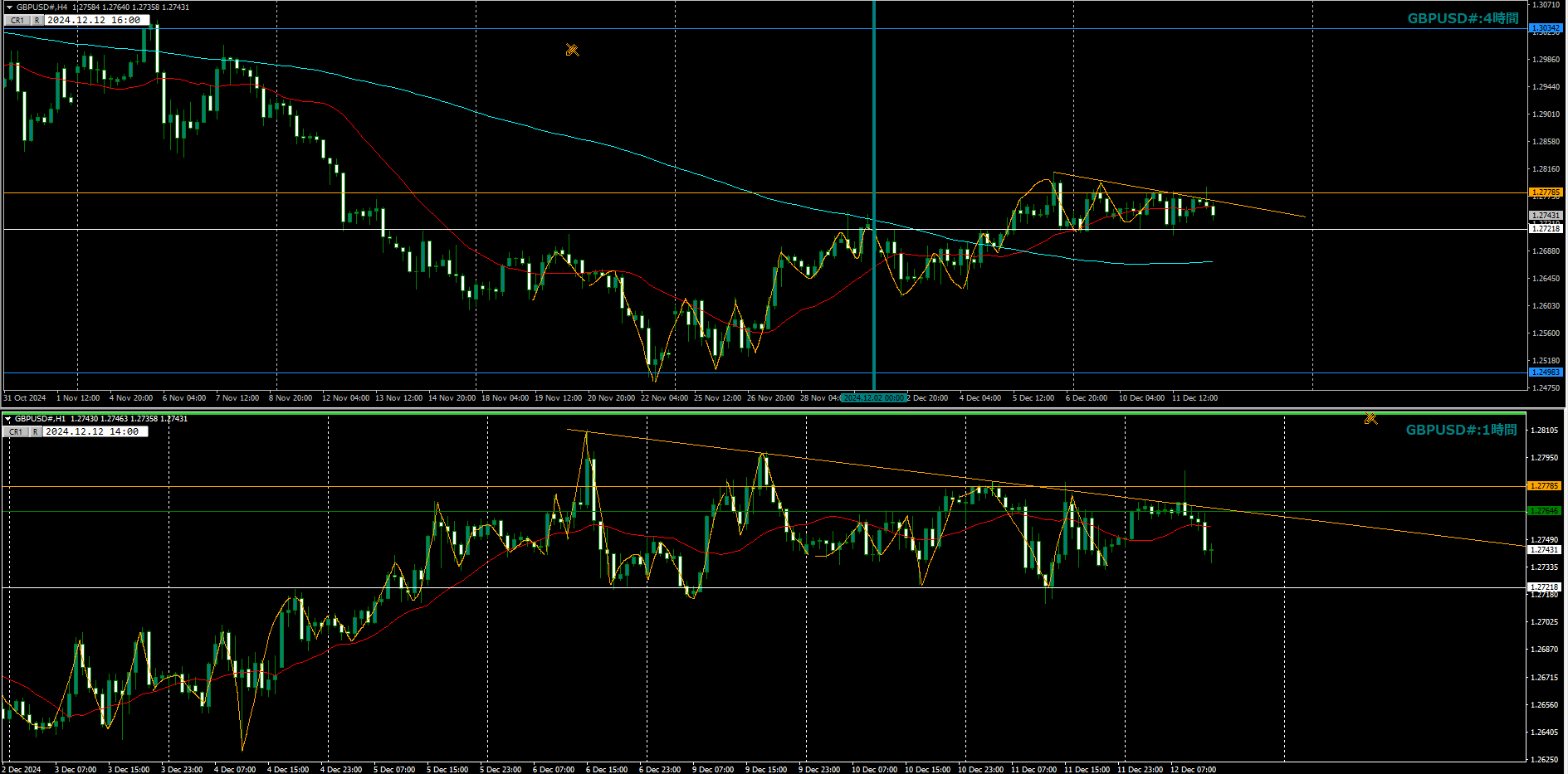Click the 2 Dec 2024 time axis label on H1

[x=22, y=770]
